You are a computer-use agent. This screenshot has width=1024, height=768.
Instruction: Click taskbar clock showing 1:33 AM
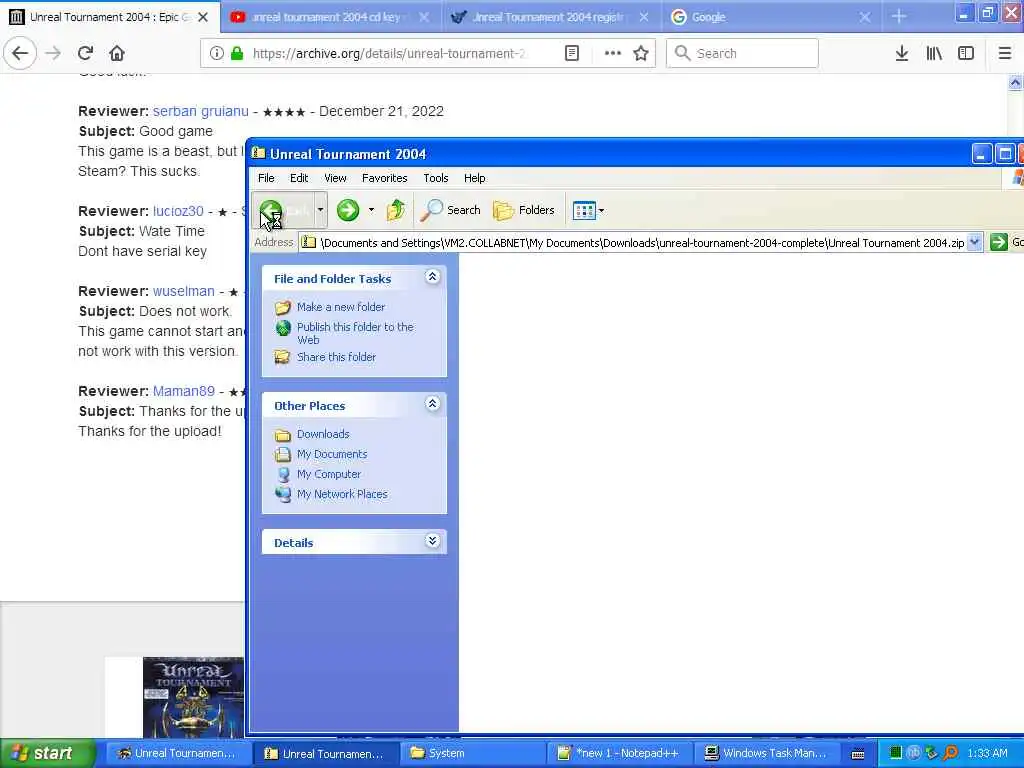click(x=987, y=753)
